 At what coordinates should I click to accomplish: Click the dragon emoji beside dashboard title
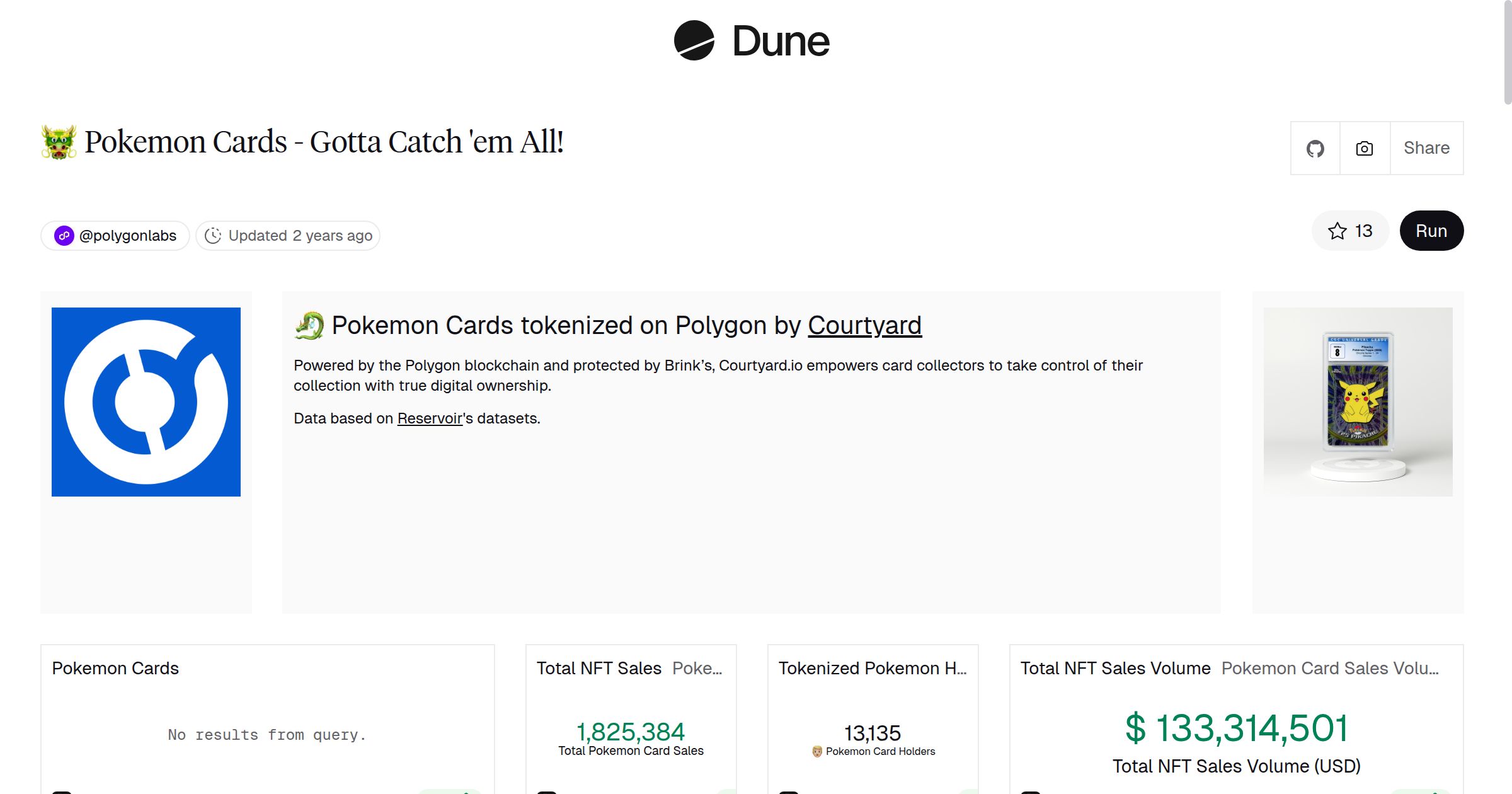[x=59, y=142]
